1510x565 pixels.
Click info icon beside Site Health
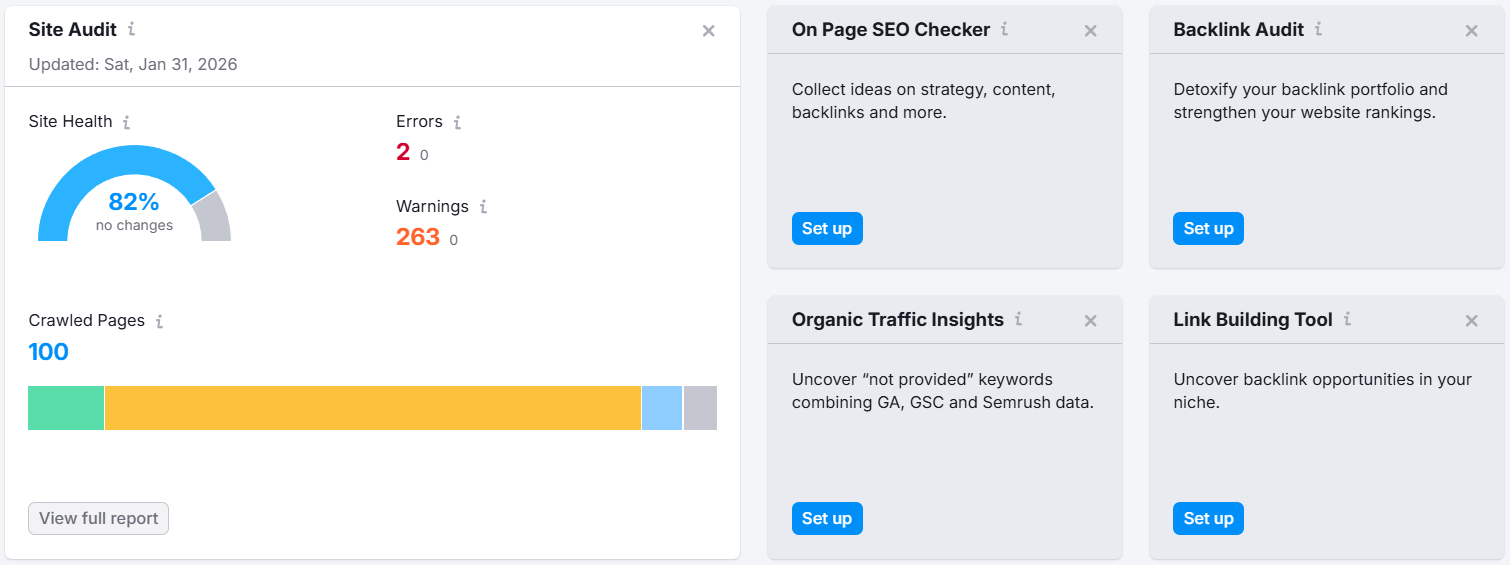pos(126,122)
